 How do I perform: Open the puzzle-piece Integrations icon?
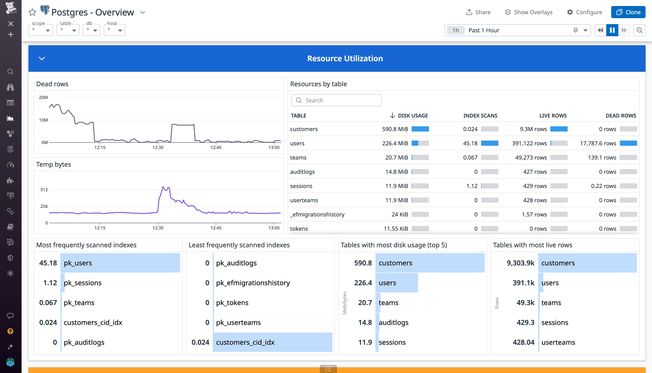click(10, 180)
